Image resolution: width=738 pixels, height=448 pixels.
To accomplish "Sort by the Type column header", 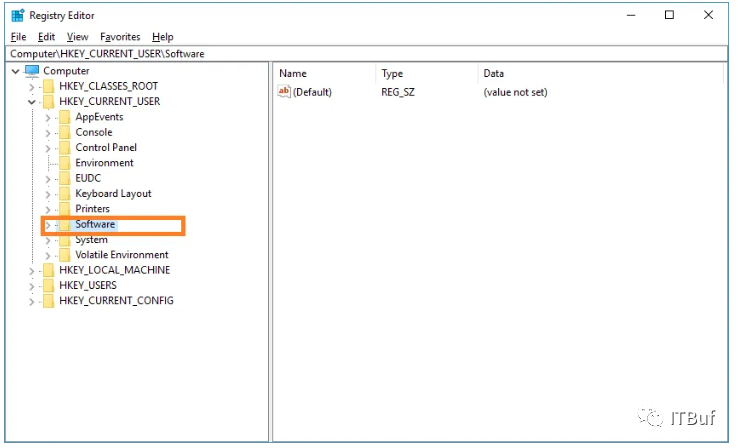I will click(x=426, y=73).
